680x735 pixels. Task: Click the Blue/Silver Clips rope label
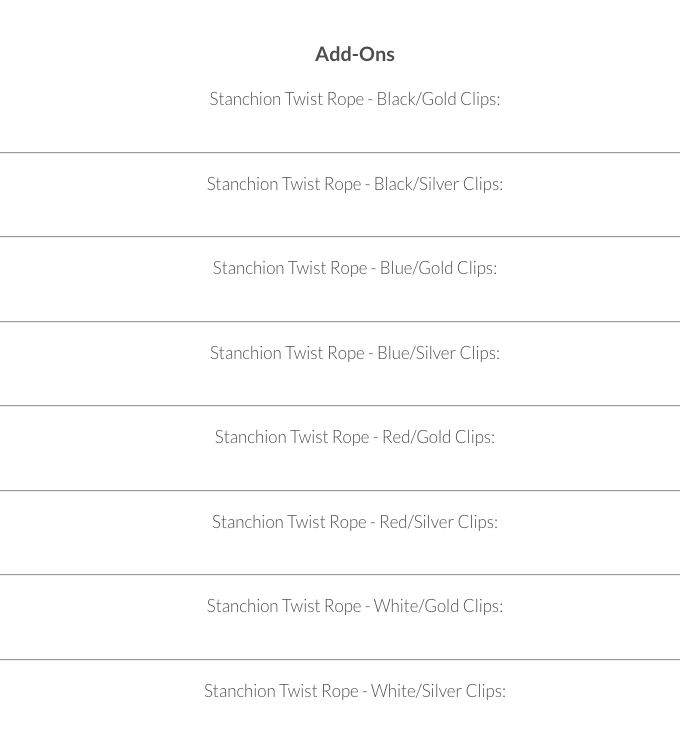(x=354, y=352)
